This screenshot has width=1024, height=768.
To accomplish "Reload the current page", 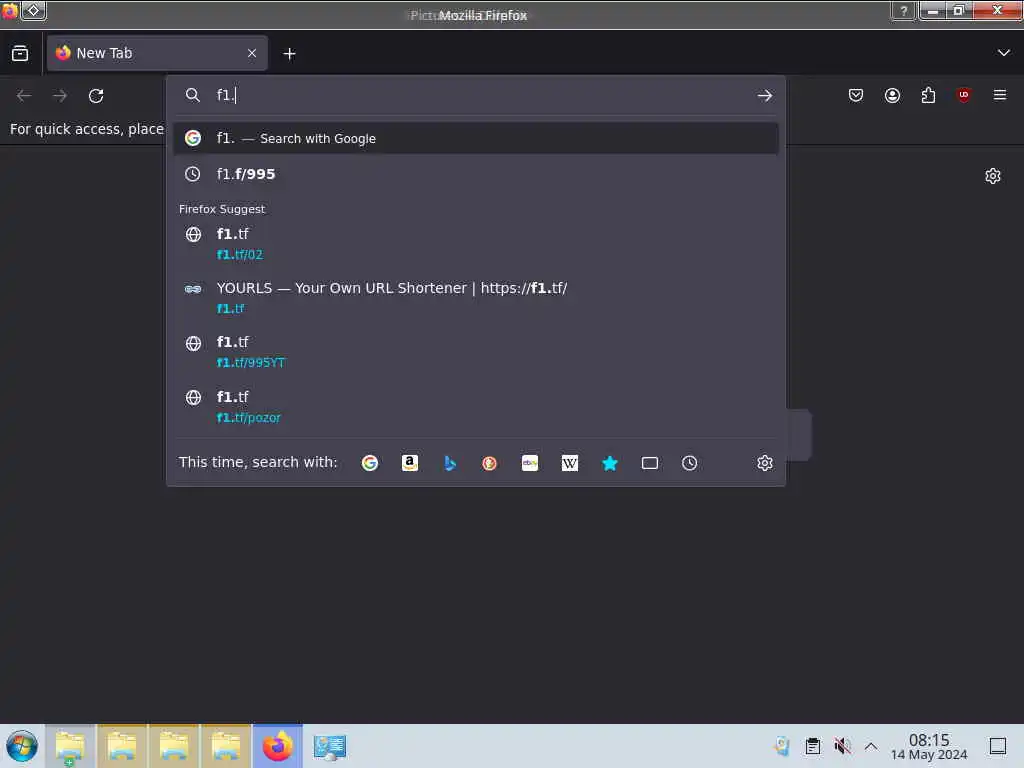I will [96, 96].
